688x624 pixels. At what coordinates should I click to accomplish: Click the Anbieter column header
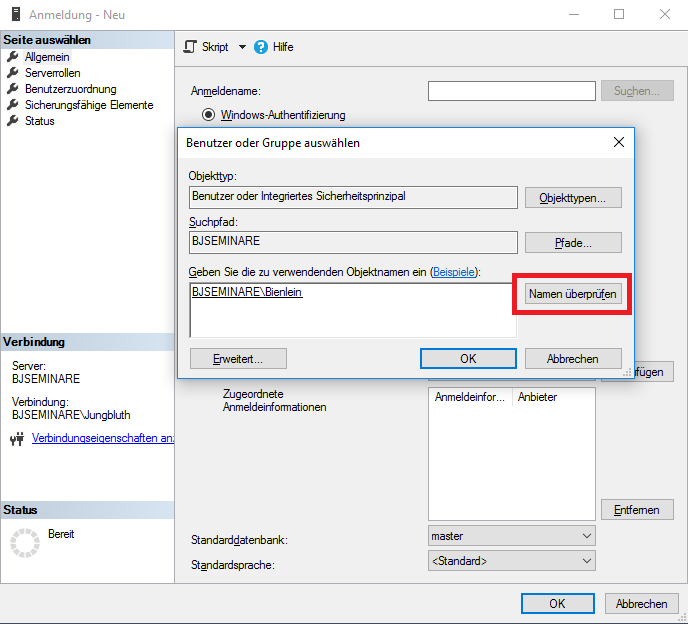[538, 397]
